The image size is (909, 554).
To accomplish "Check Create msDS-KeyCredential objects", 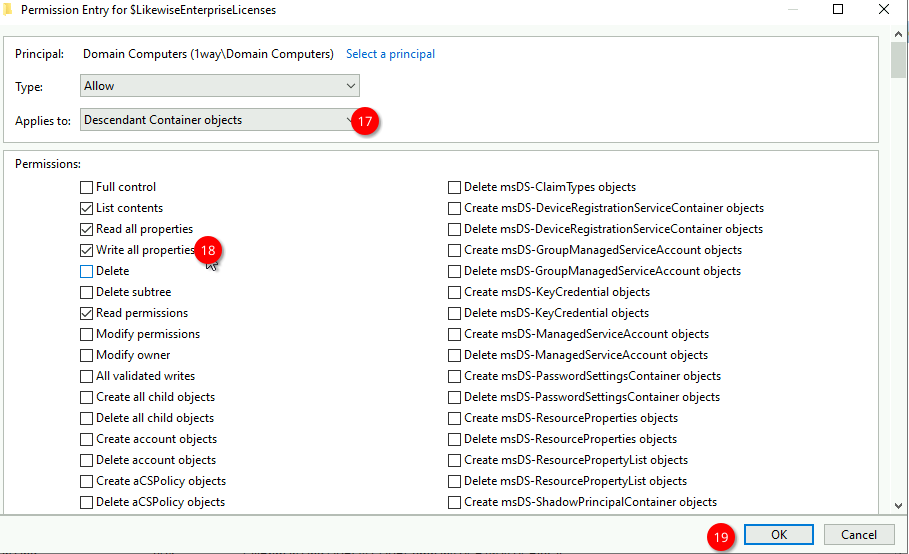I will click(454, 292).
